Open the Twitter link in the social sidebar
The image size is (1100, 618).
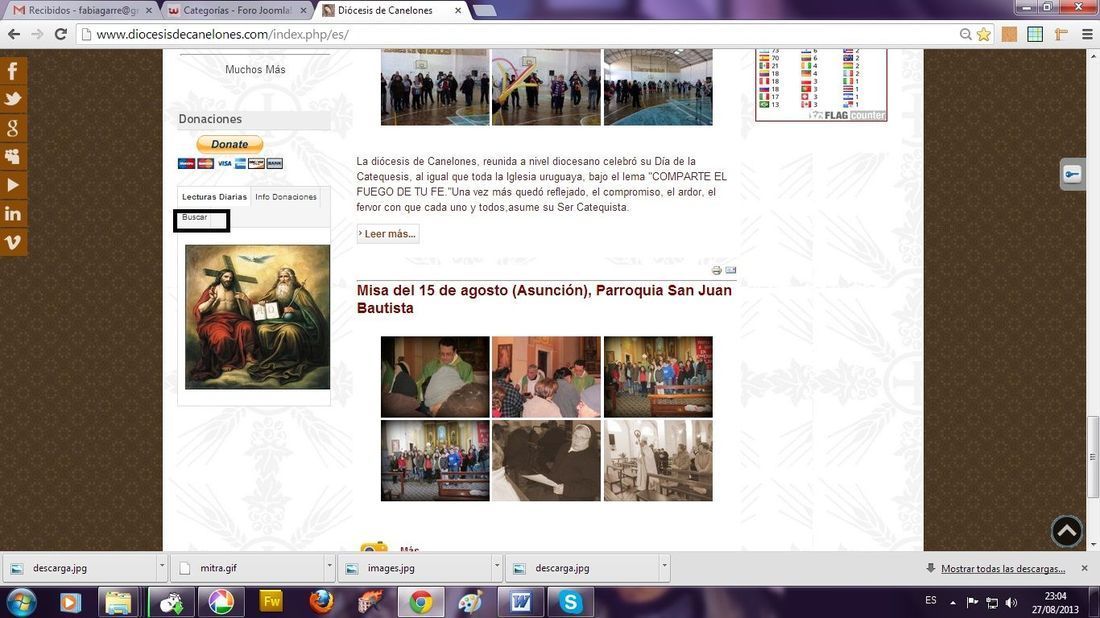pos(13,100)
